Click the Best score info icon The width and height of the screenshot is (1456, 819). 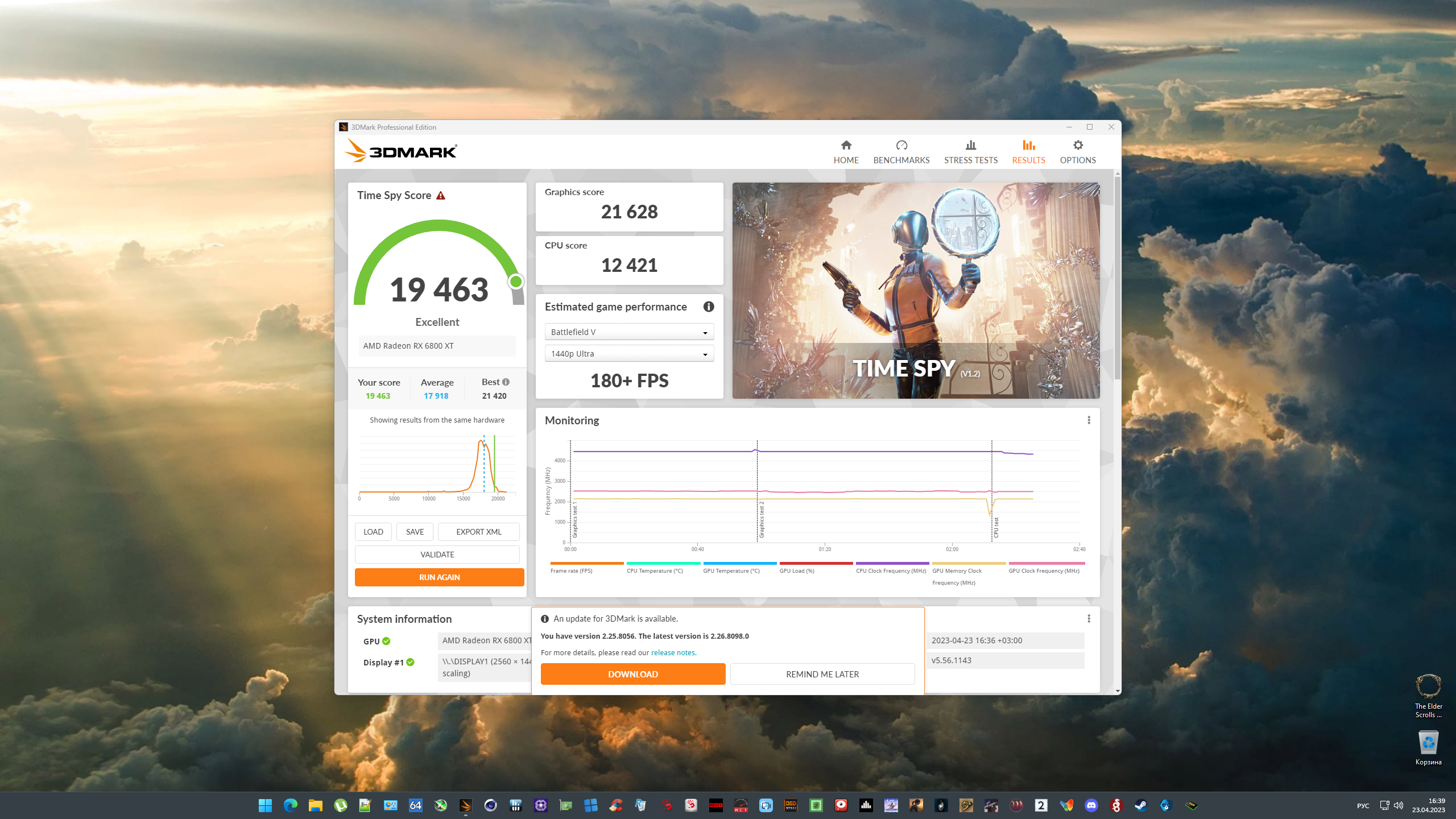[506, 382]
